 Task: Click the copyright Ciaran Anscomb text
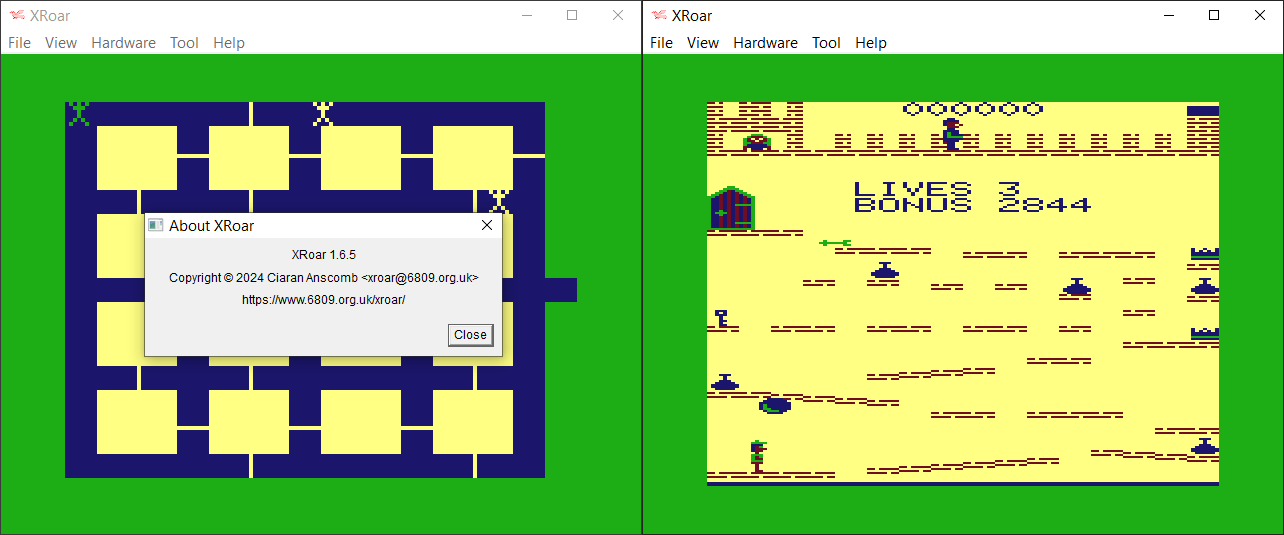pyautogui.click(x=323, y=277)
